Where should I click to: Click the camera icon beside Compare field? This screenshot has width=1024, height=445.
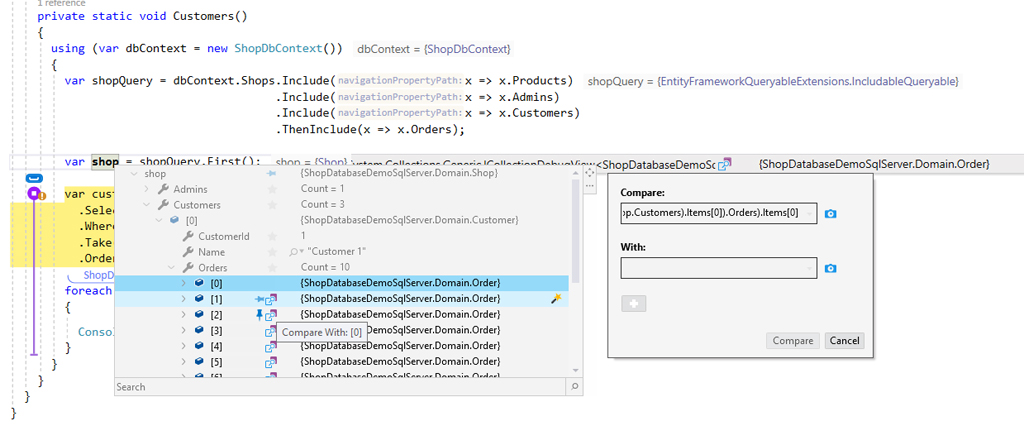point(830,214)
